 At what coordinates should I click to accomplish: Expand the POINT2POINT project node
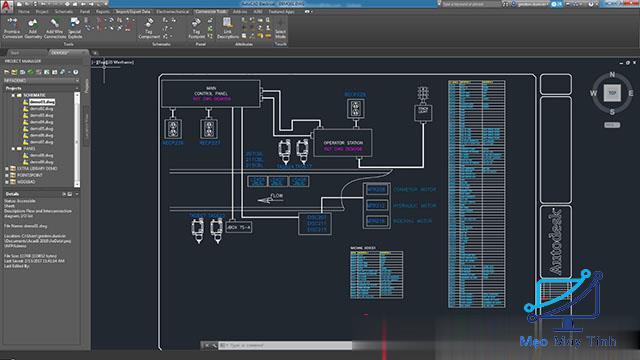[7, 175]
